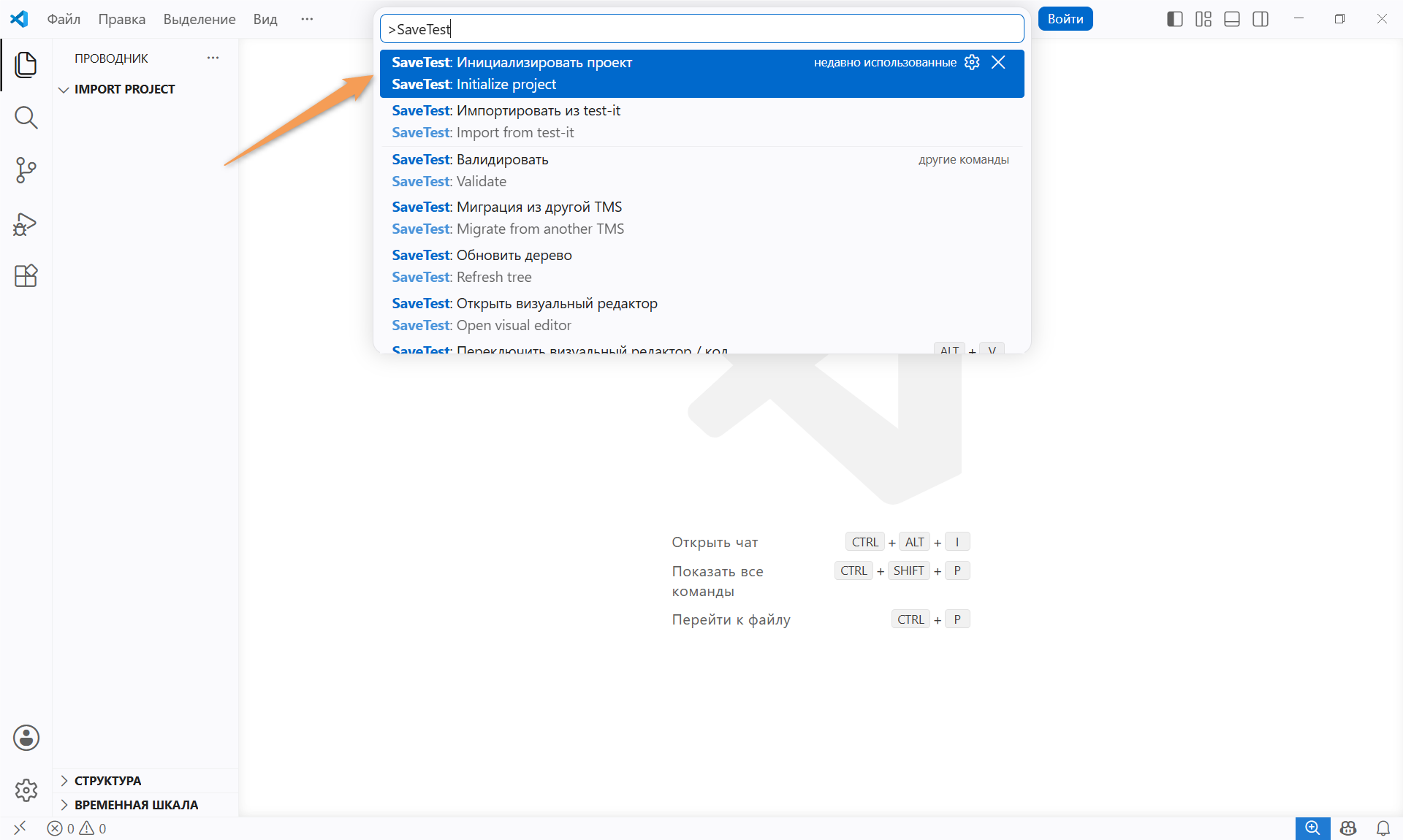Collapse the IMPORT PROJECT folder section
The image size is (1403, 840).
tap(146, 89)
